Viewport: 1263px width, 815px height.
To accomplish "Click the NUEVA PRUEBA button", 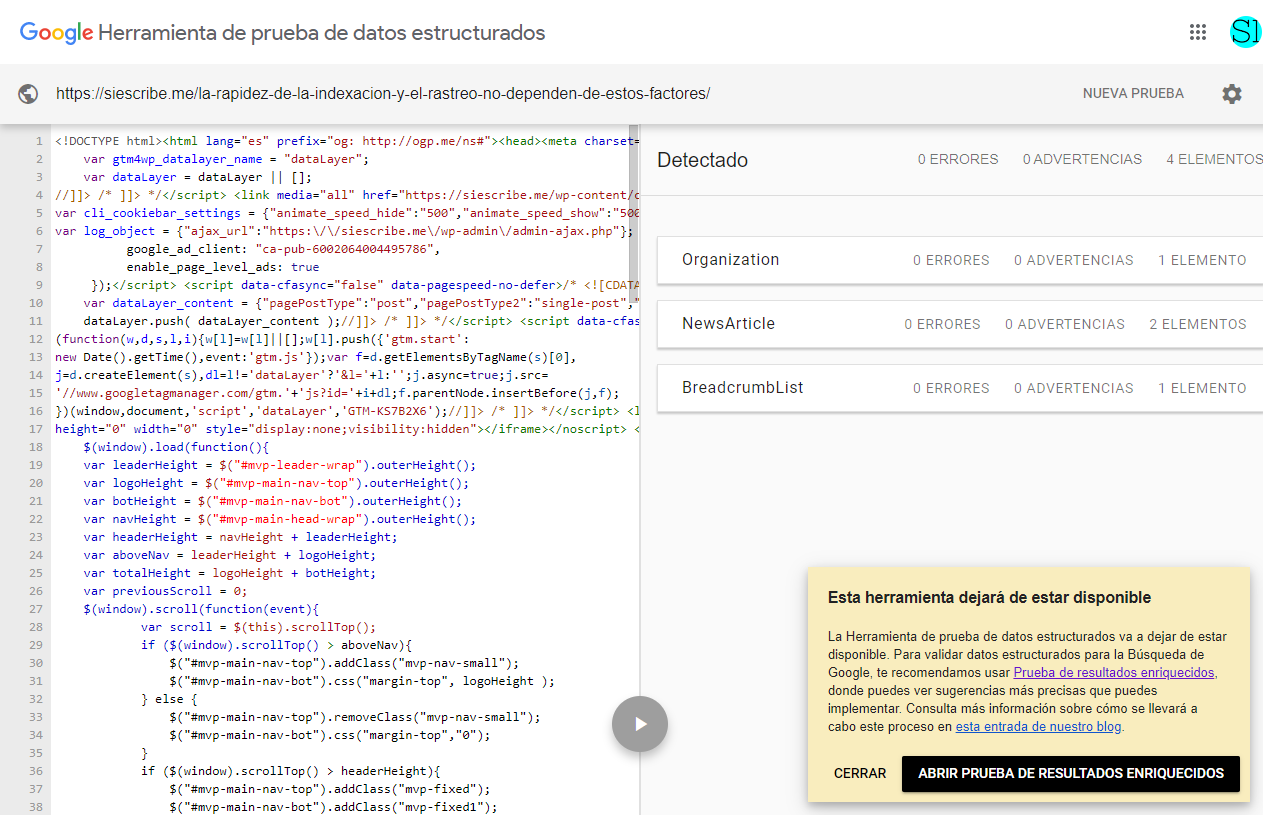I will (1133, 94).
